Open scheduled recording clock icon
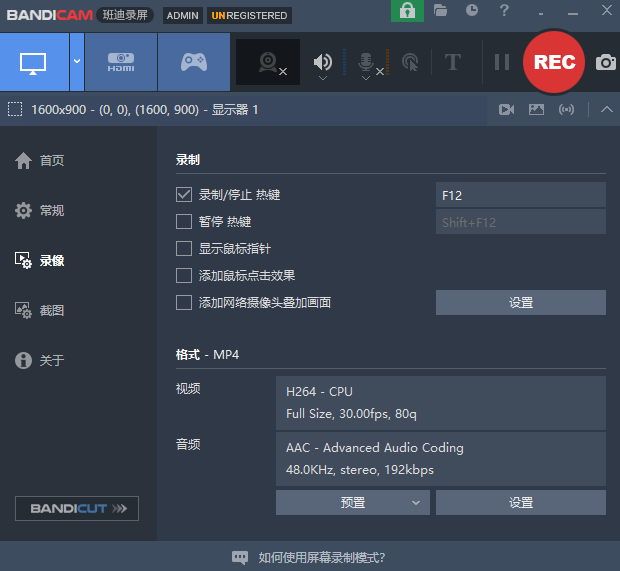620x571 pixels. 472,10
